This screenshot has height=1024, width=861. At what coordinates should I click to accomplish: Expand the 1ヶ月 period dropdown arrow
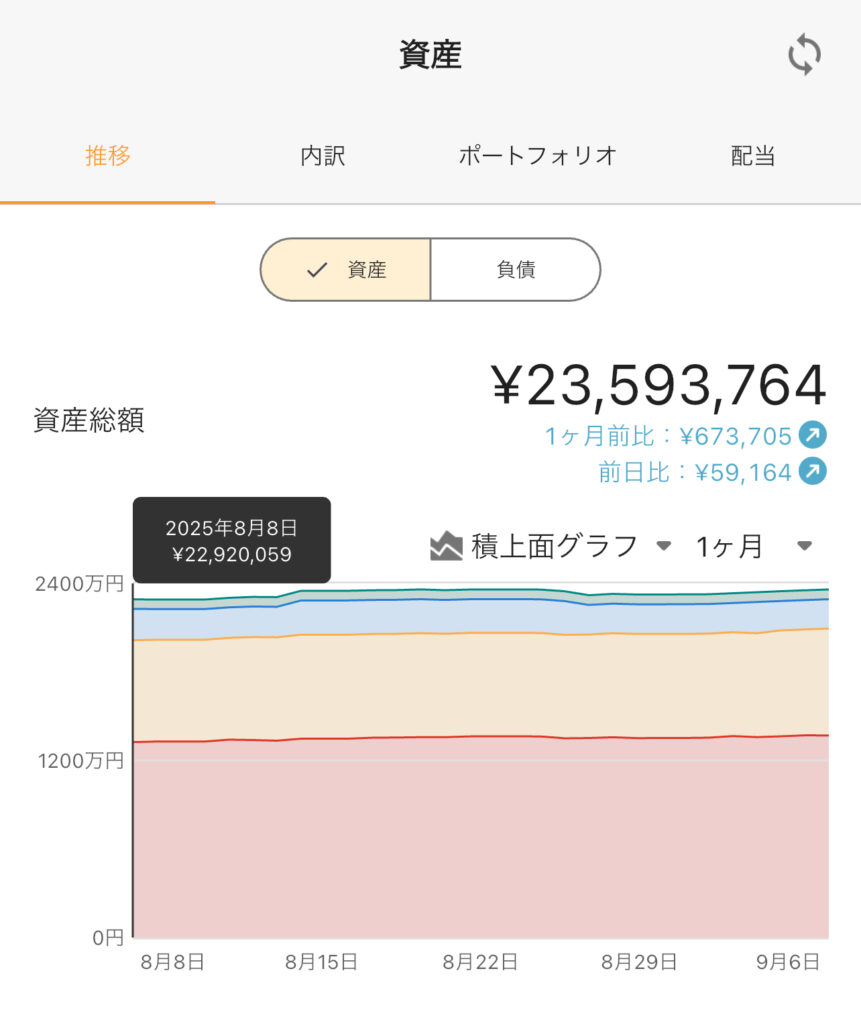tap(805, 545)
